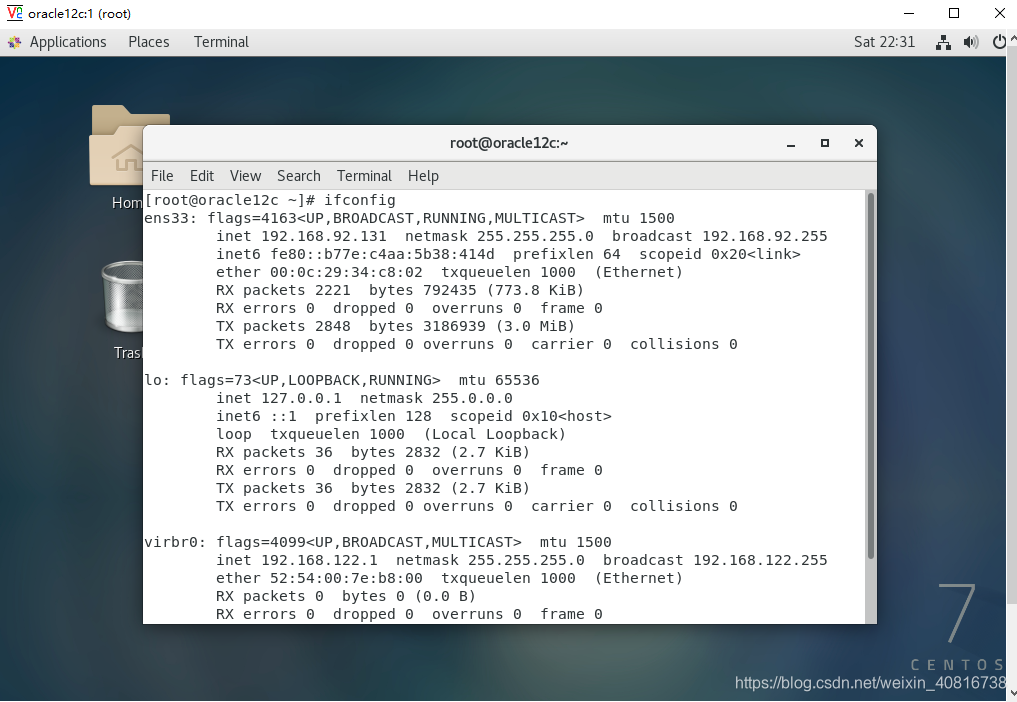Open the Help menu in terminal

(424, 176)
